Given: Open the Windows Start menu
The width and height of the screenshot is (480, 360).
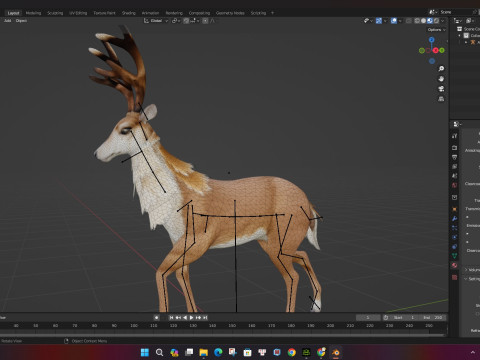Looking at the screenshot, I should 145,352.
